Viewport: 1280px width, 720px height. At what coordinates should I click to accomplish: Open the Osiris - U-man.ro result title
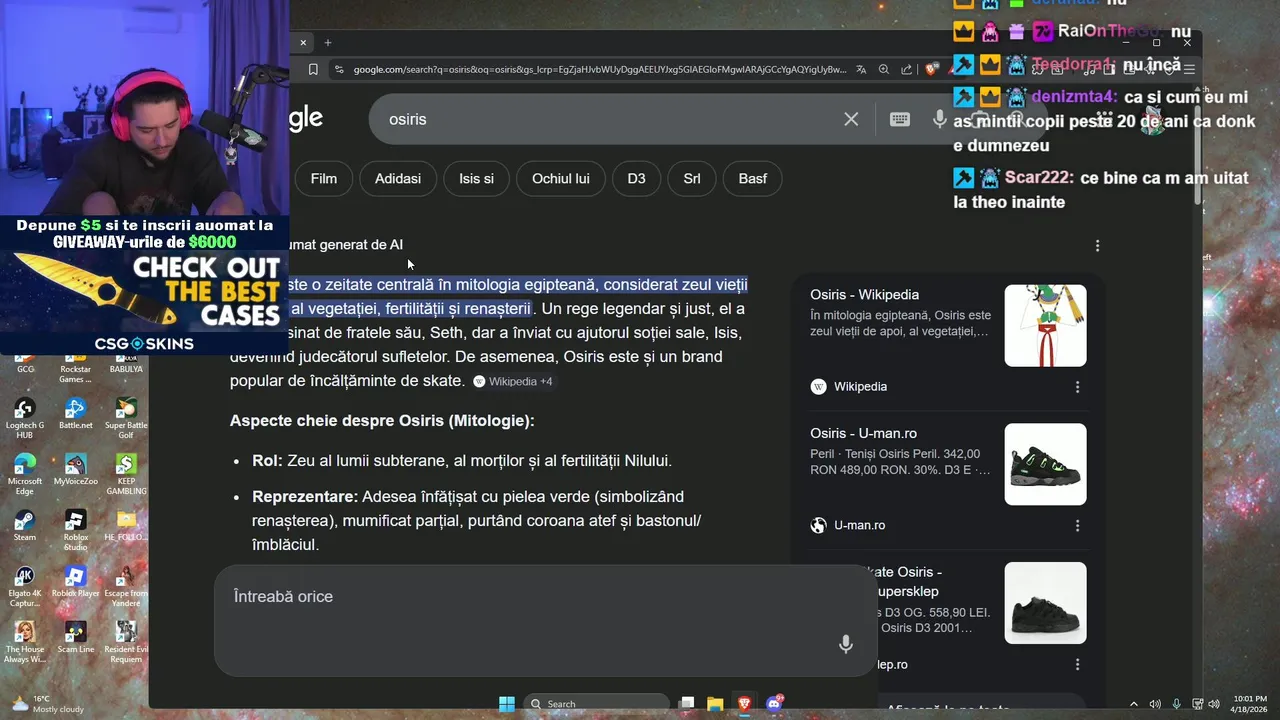[x=863, y=433]
